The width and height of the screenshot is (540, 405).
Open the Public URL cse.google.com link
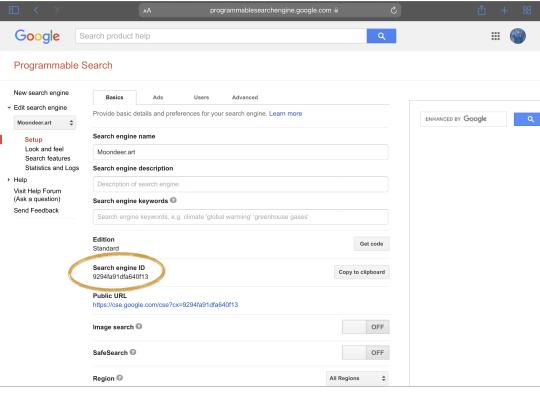point(165,305)
